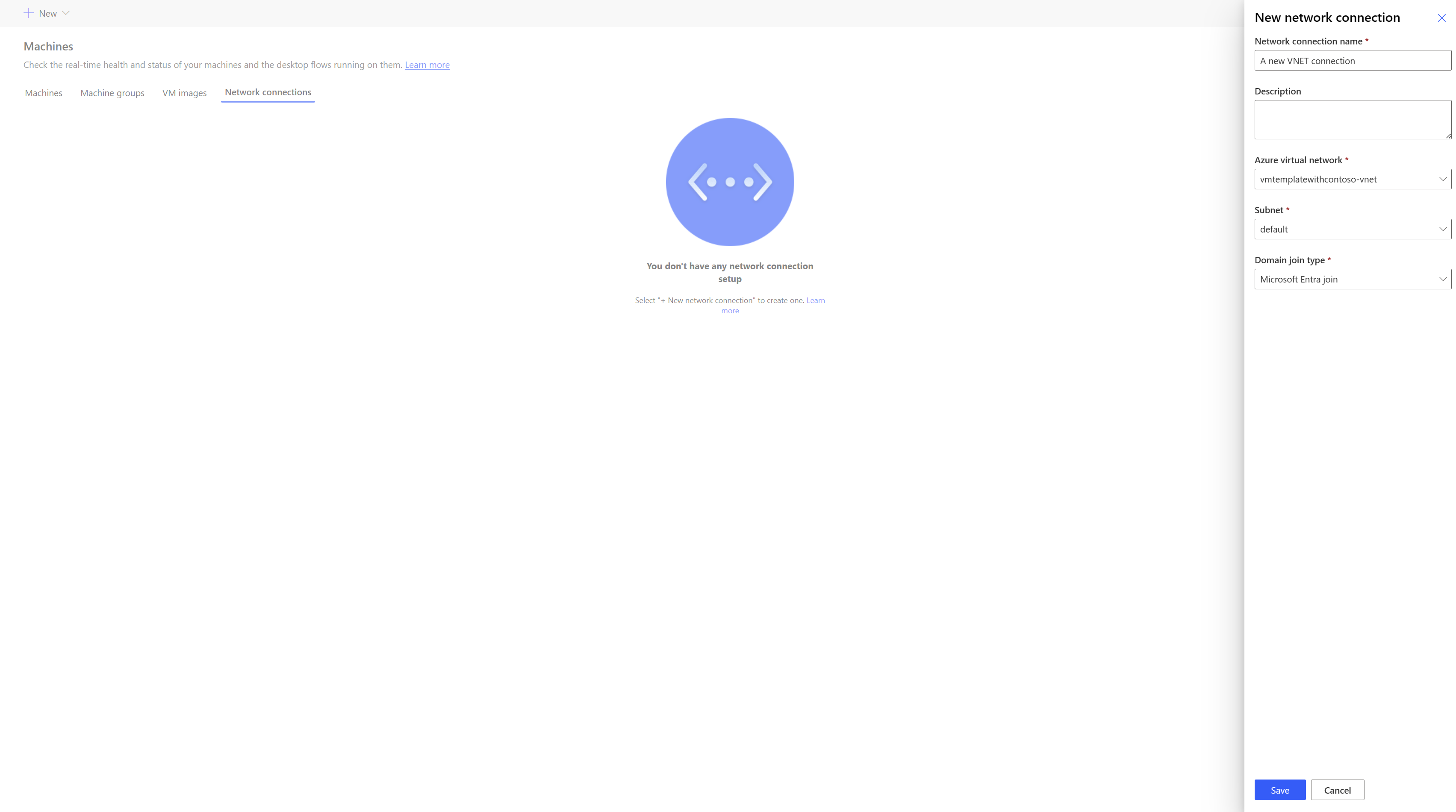Click the New button with plus icon
Viewport: 1456px width, 812px height.
point(46,13)
